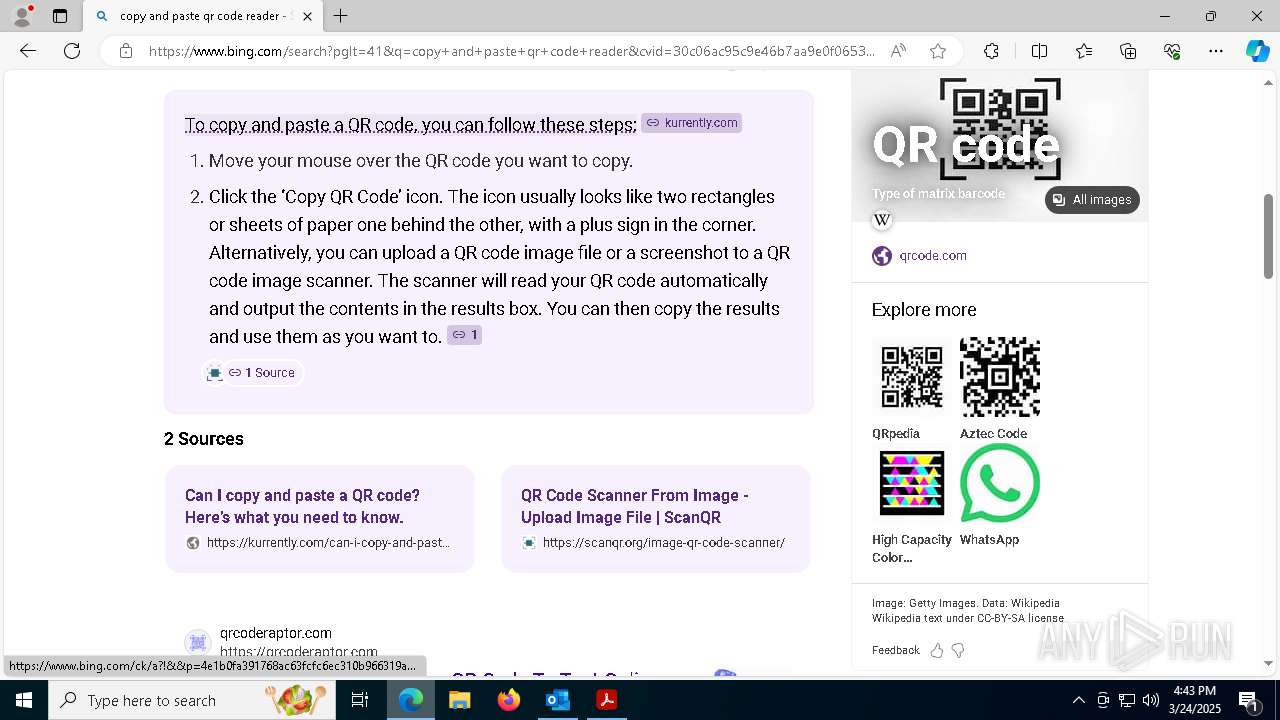Open WhatsApp thumbnail
1280x720 pixels.
(1000, 483)
